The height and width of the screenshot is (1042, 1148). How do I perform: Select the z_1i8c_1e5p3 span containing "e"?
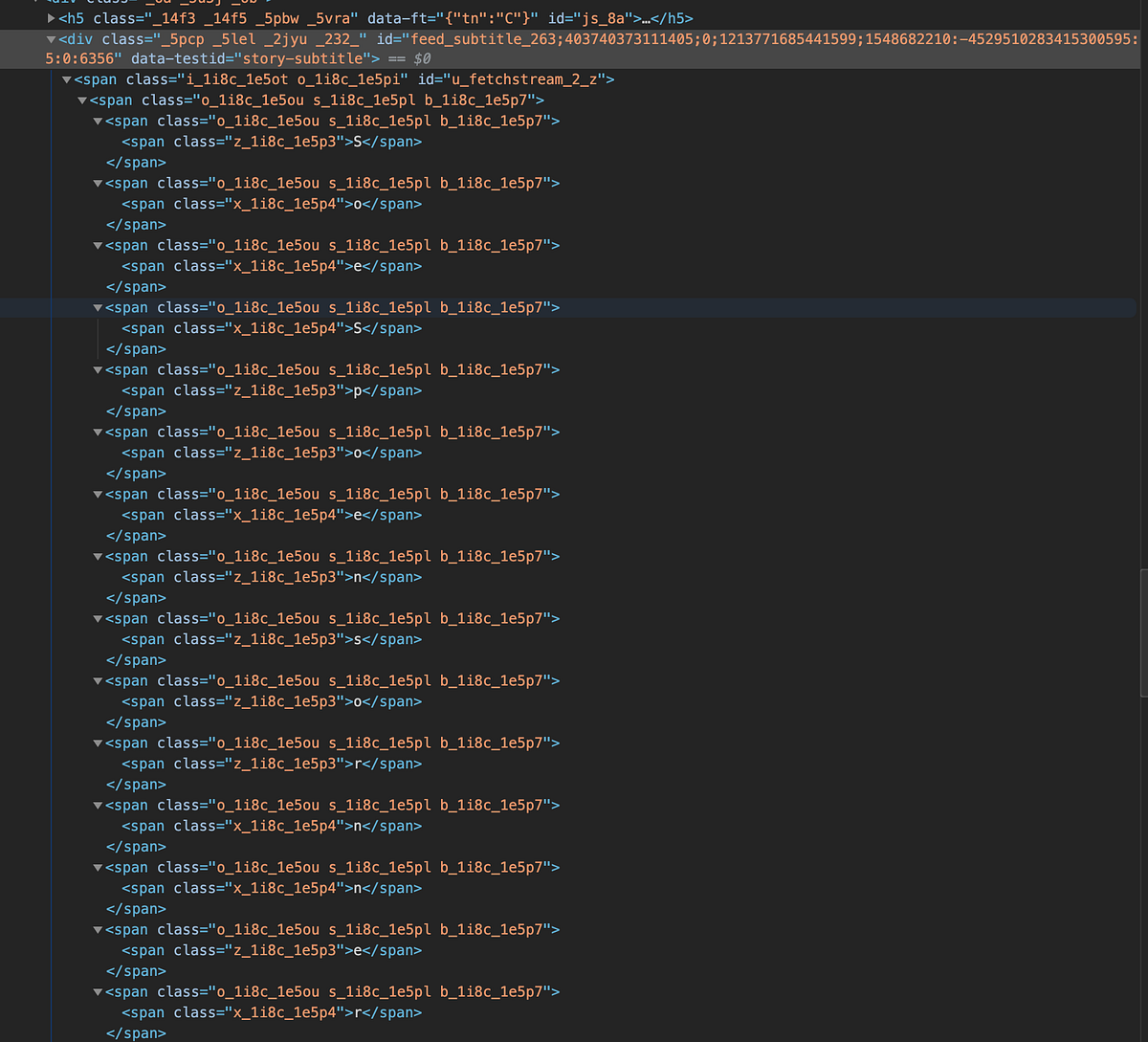[x=272, y=950]
